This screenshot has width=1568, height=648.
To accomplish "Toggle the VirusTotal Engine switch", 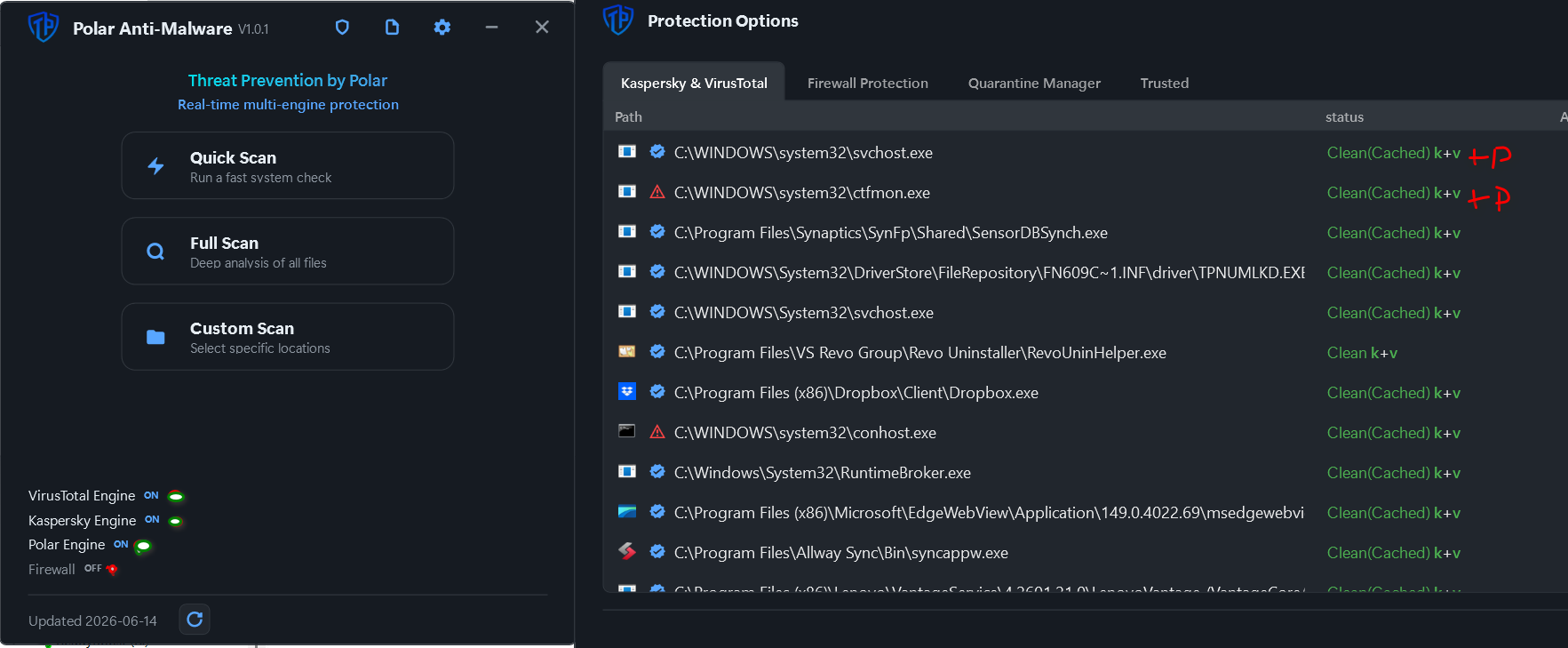I will pyautogui.click(x=176, y=496).
